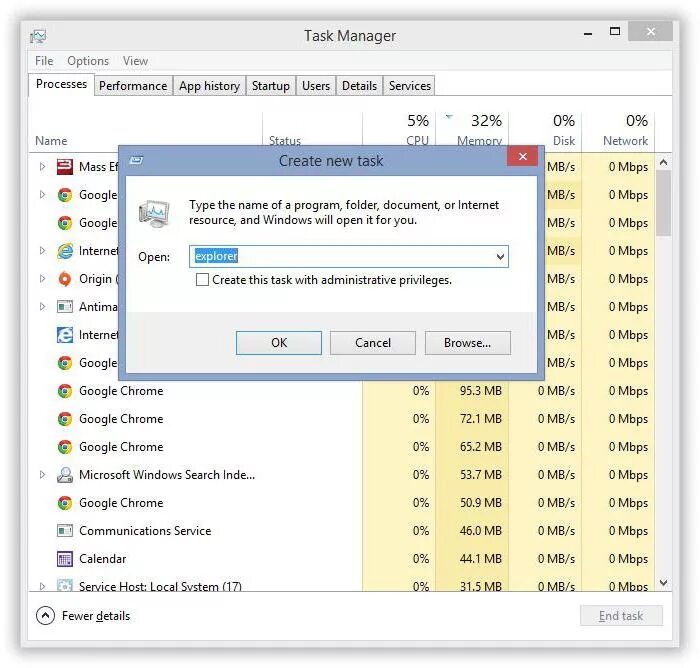This screenshot has width=700, height=668.
Task: Click the Calendar app icon
Action: [x=65, y=559]
